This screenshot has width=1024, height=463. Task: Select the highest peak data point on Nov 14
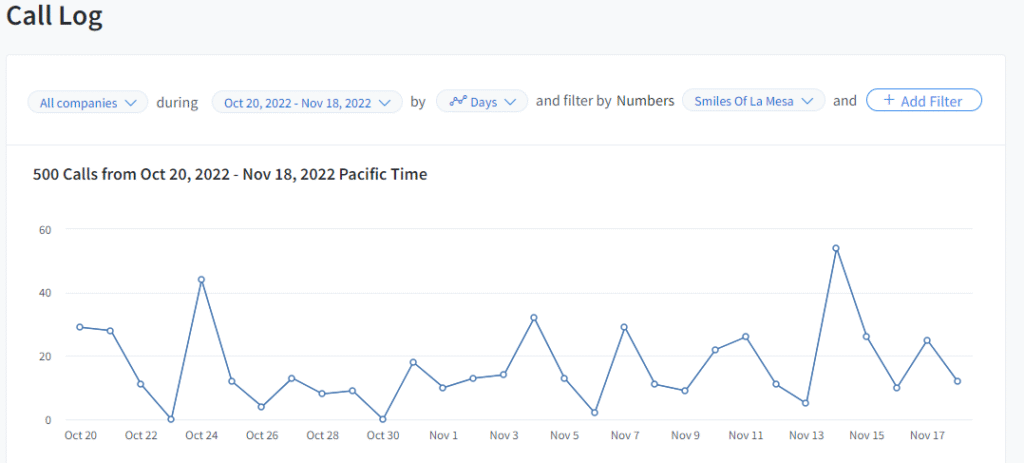point(836,248)
